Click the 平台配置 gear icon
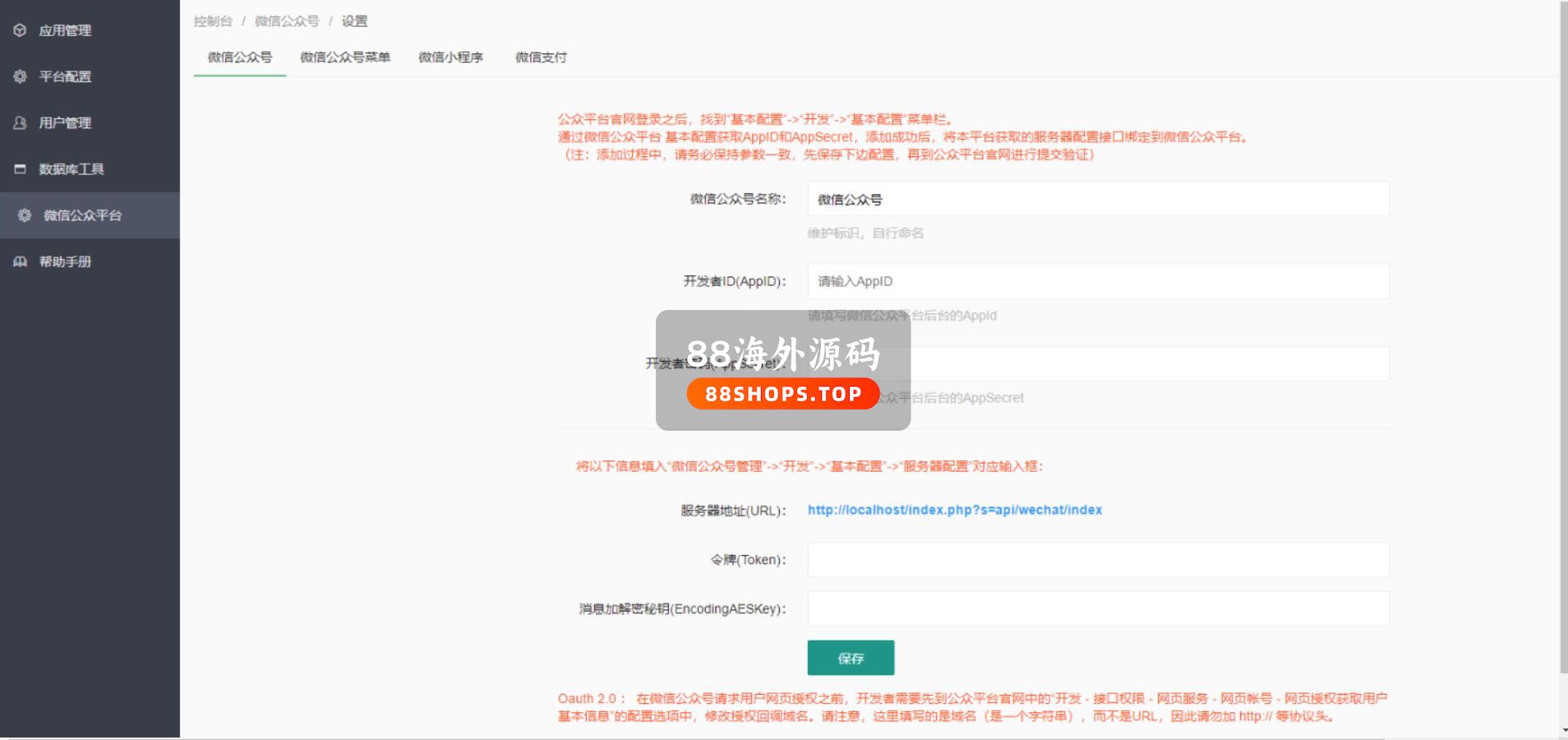 [20, 76]
